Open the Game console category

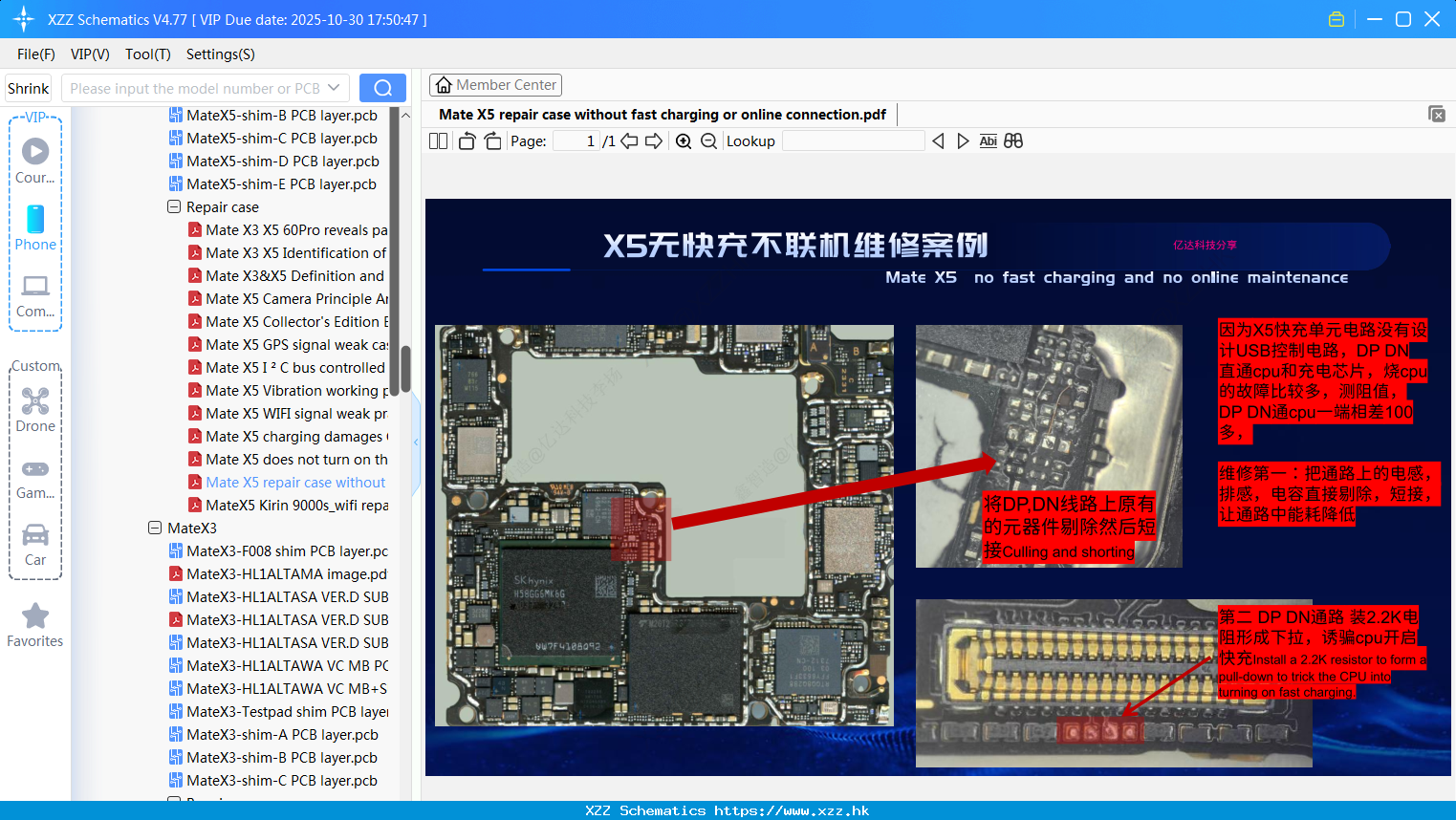(35, 478)
